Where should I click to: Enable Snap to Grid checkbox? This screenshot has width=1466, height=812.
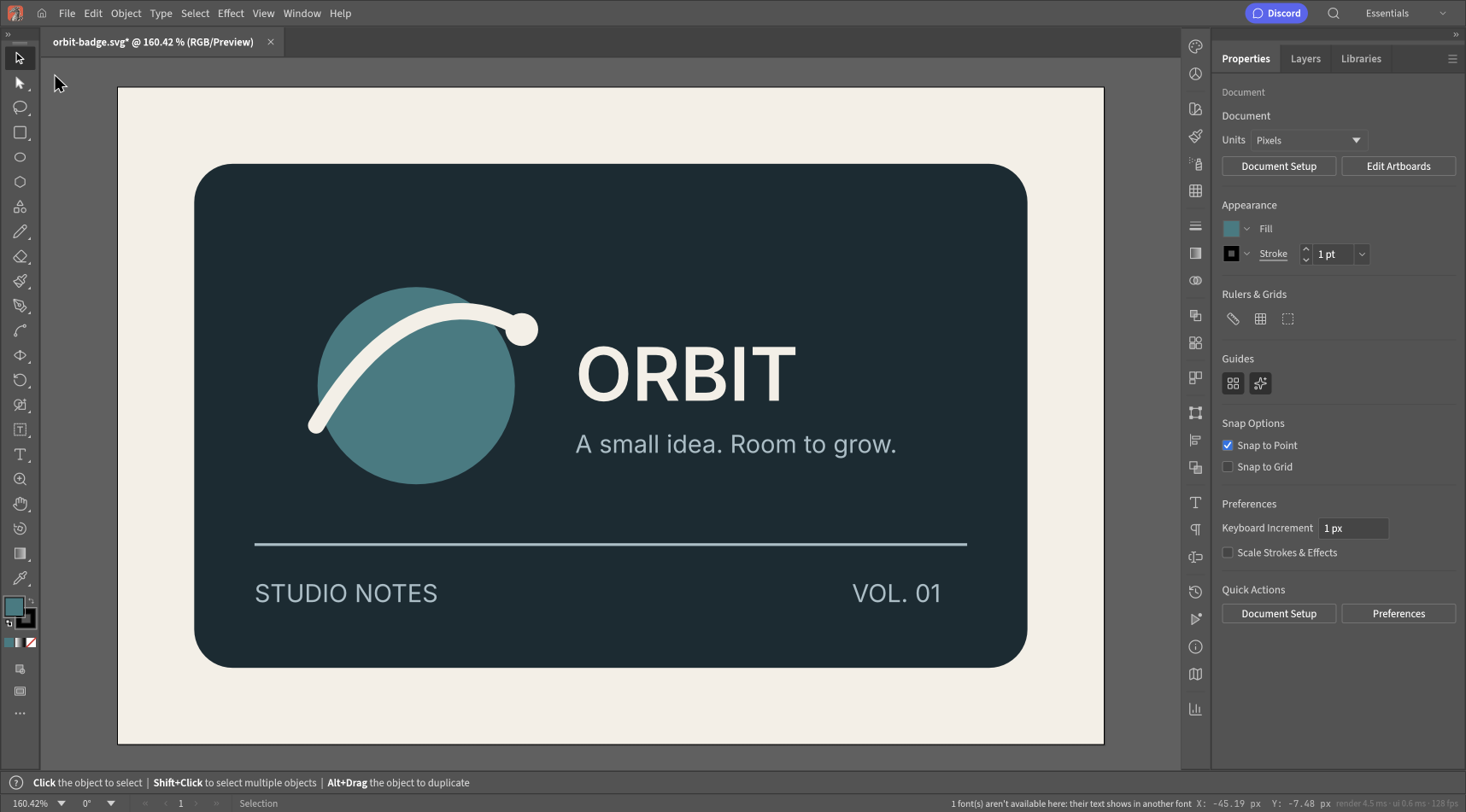(1228, 467)
